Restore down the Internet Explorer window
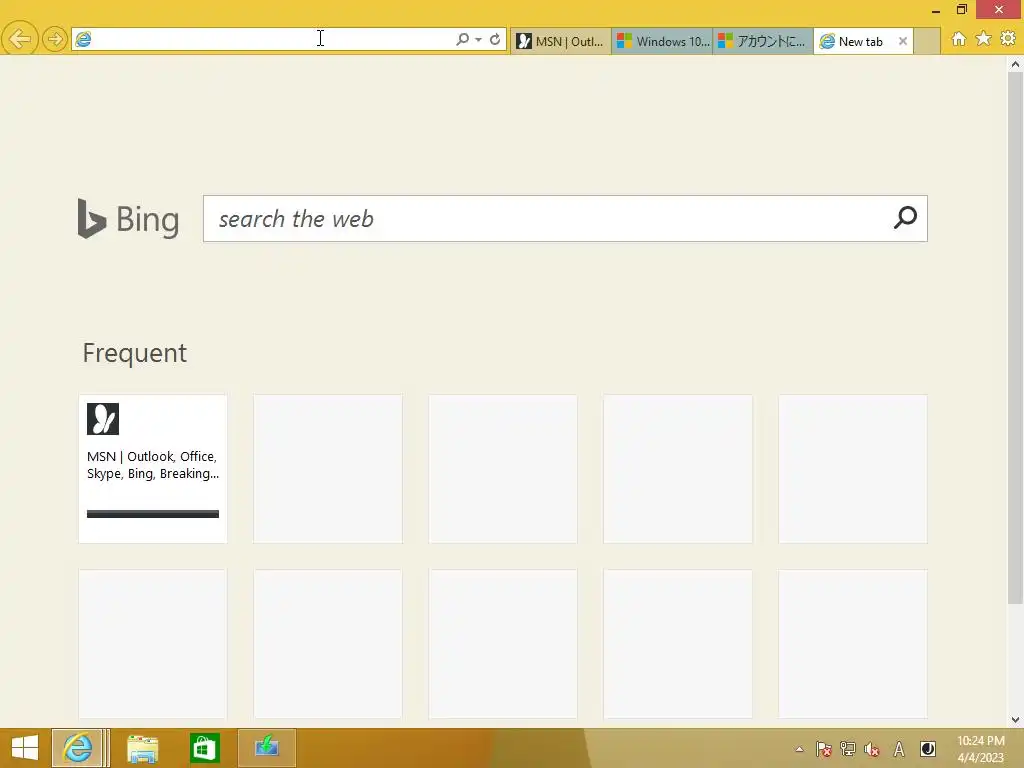This screenshot has width=1024, height=768. coord(962,9)
